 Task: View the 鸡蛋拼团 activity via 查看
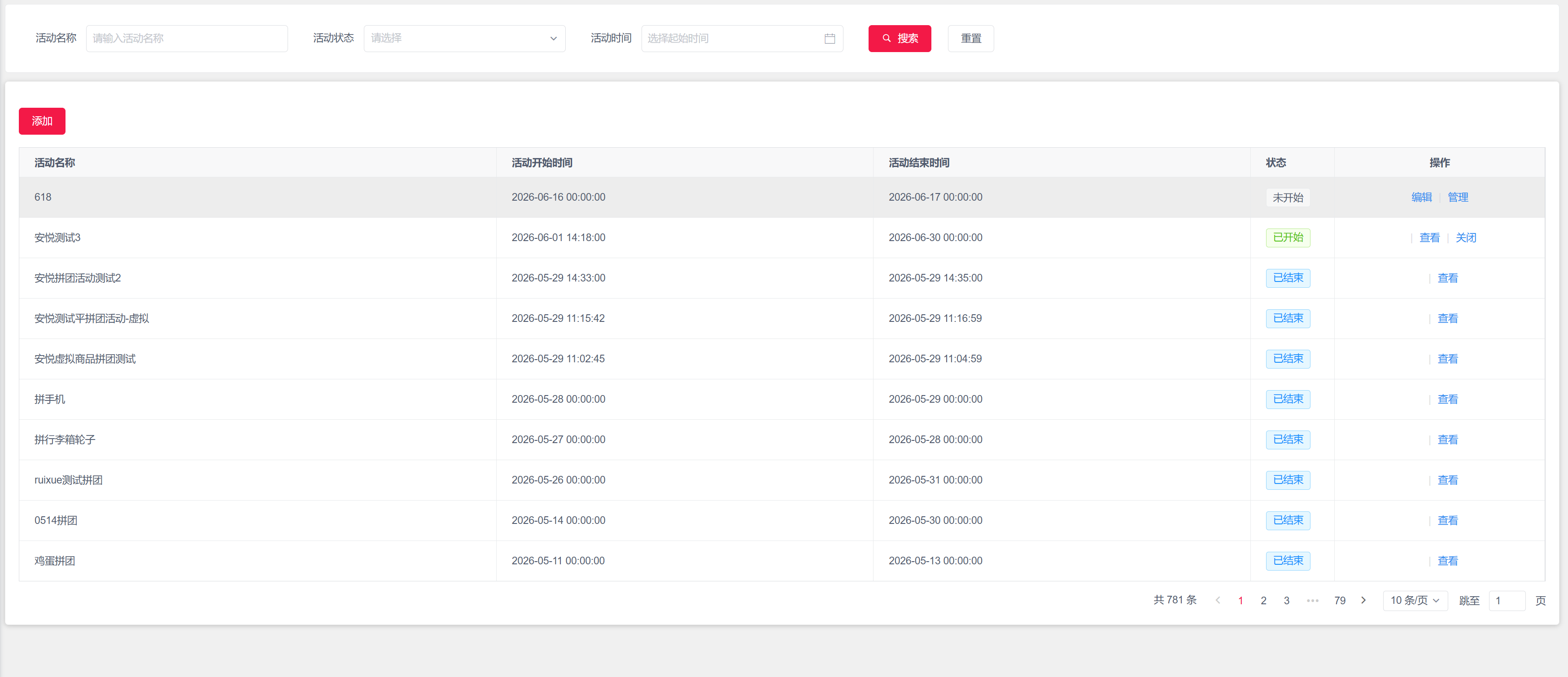(1447, 561)
